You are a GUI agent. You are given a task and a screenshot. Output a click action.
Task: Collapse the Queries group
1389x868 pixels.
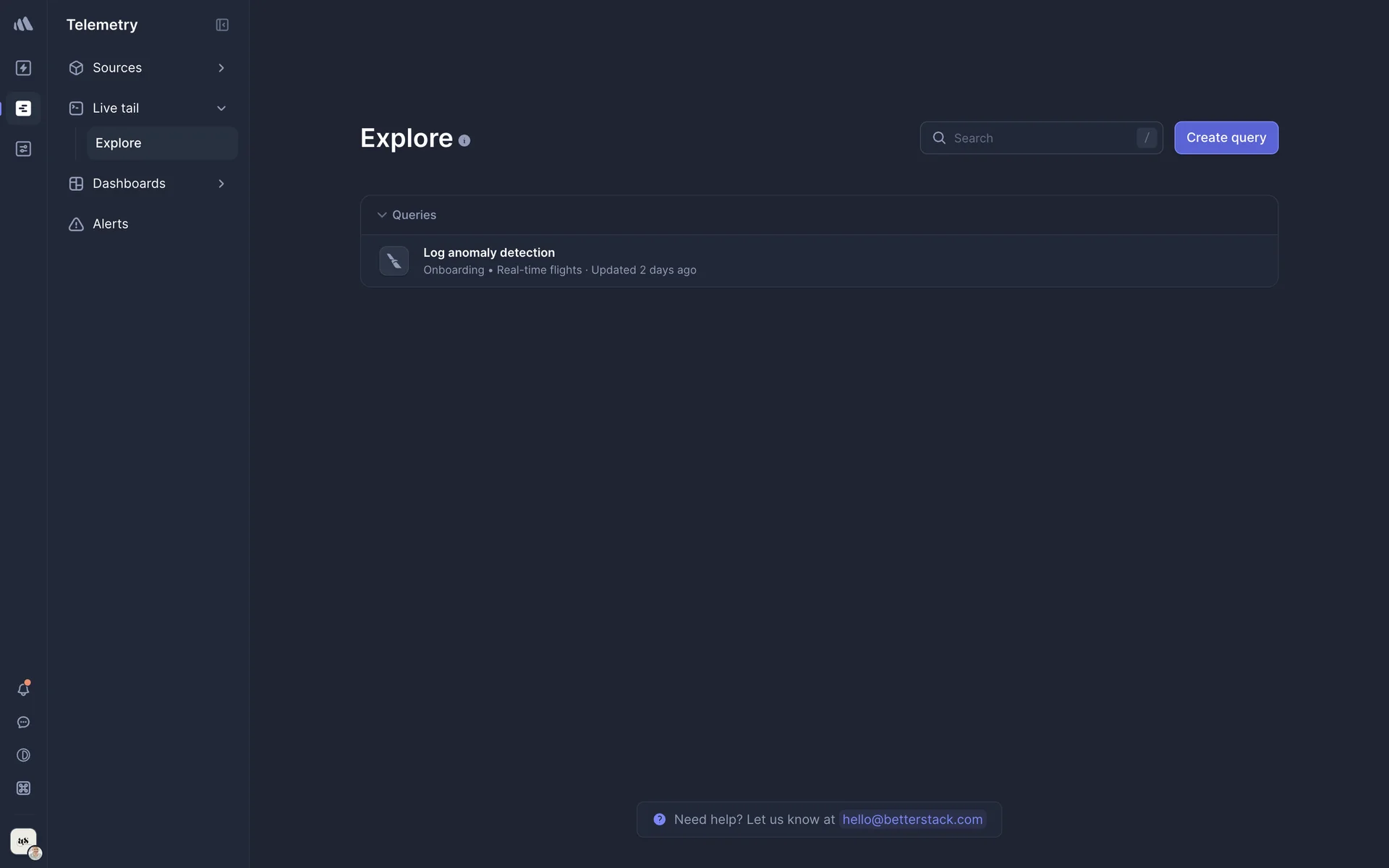point(382,215)
